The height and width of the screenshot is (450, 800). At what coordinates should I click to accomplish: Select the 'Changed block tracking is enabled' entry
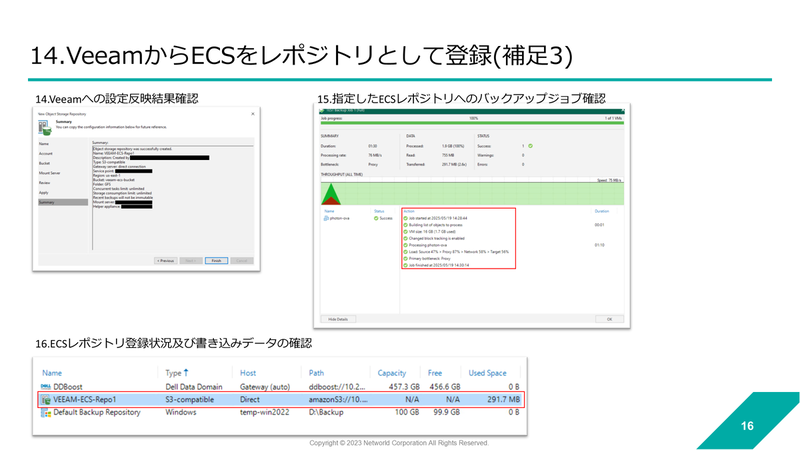pos(437,238)
